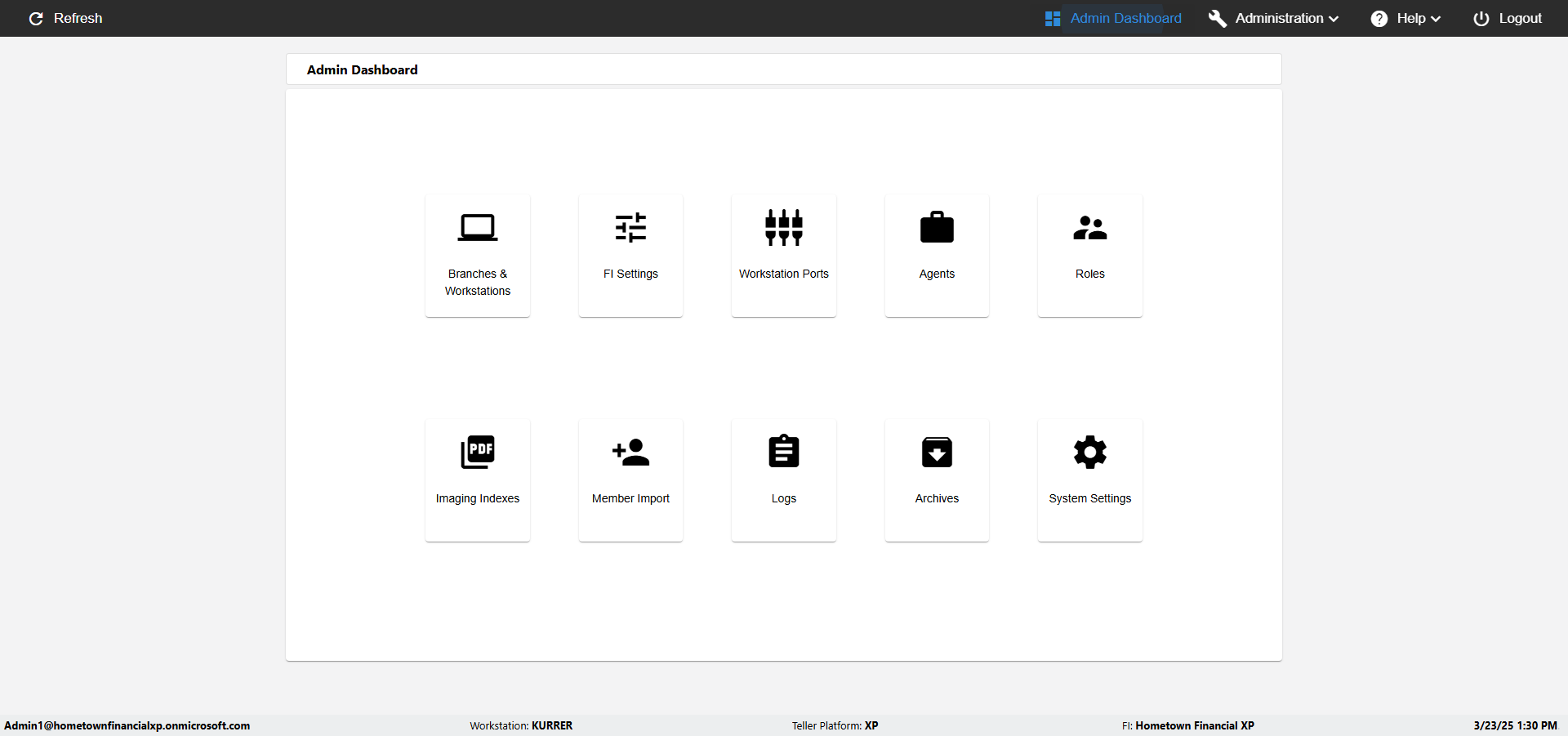Click the FI Settings sliders icon
1568x736 pixels.
[x=630, y=228]
